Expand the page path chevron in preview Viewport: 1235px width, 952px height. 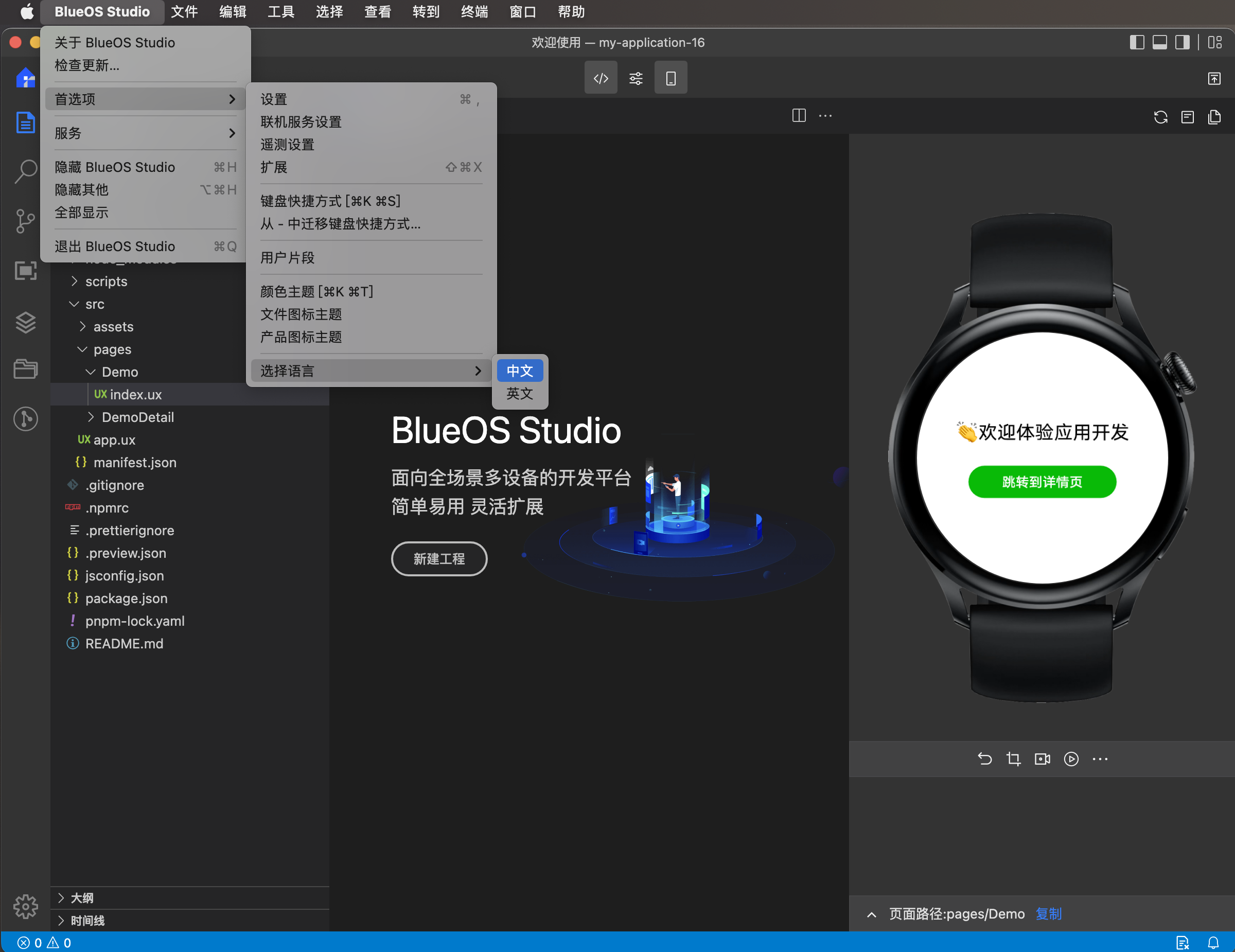coord(871,914)
